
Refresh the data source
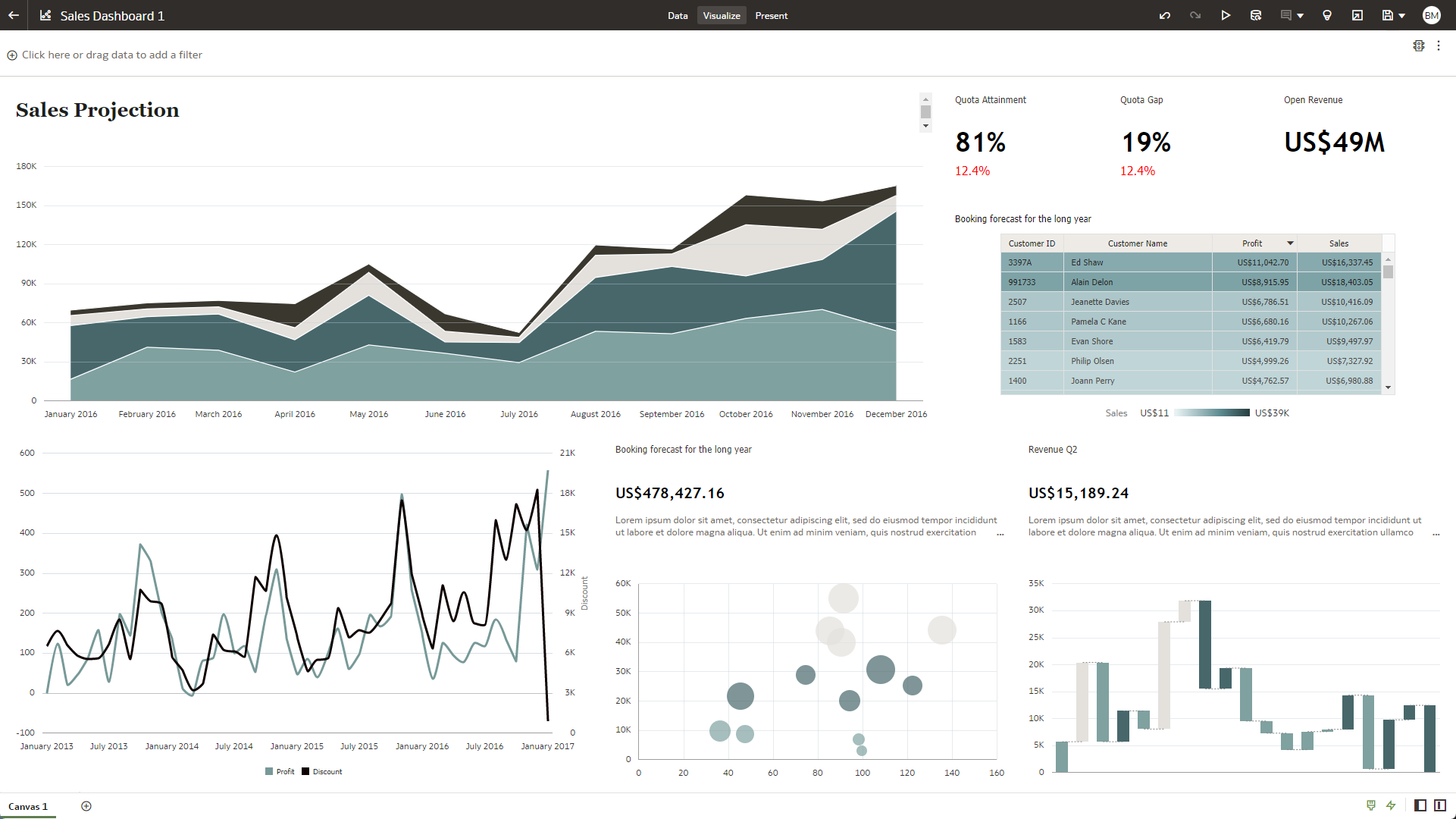(x=1256, y=15)
